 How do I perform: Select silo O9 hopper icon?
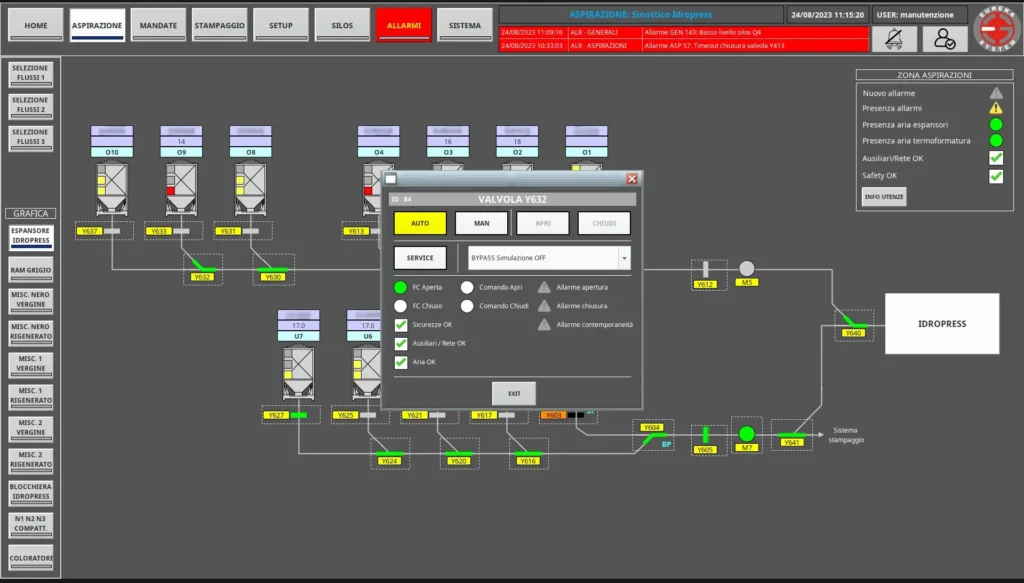click(181, 189)
